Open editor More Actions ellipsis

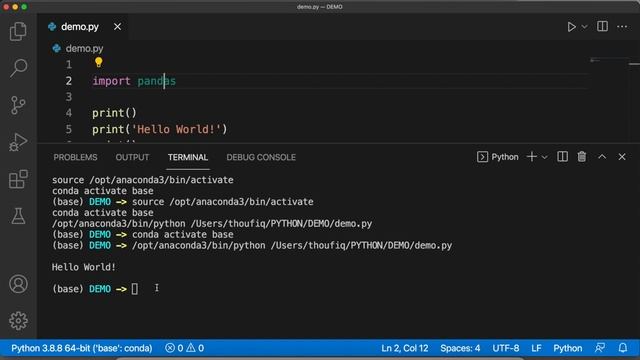point(622,27)
